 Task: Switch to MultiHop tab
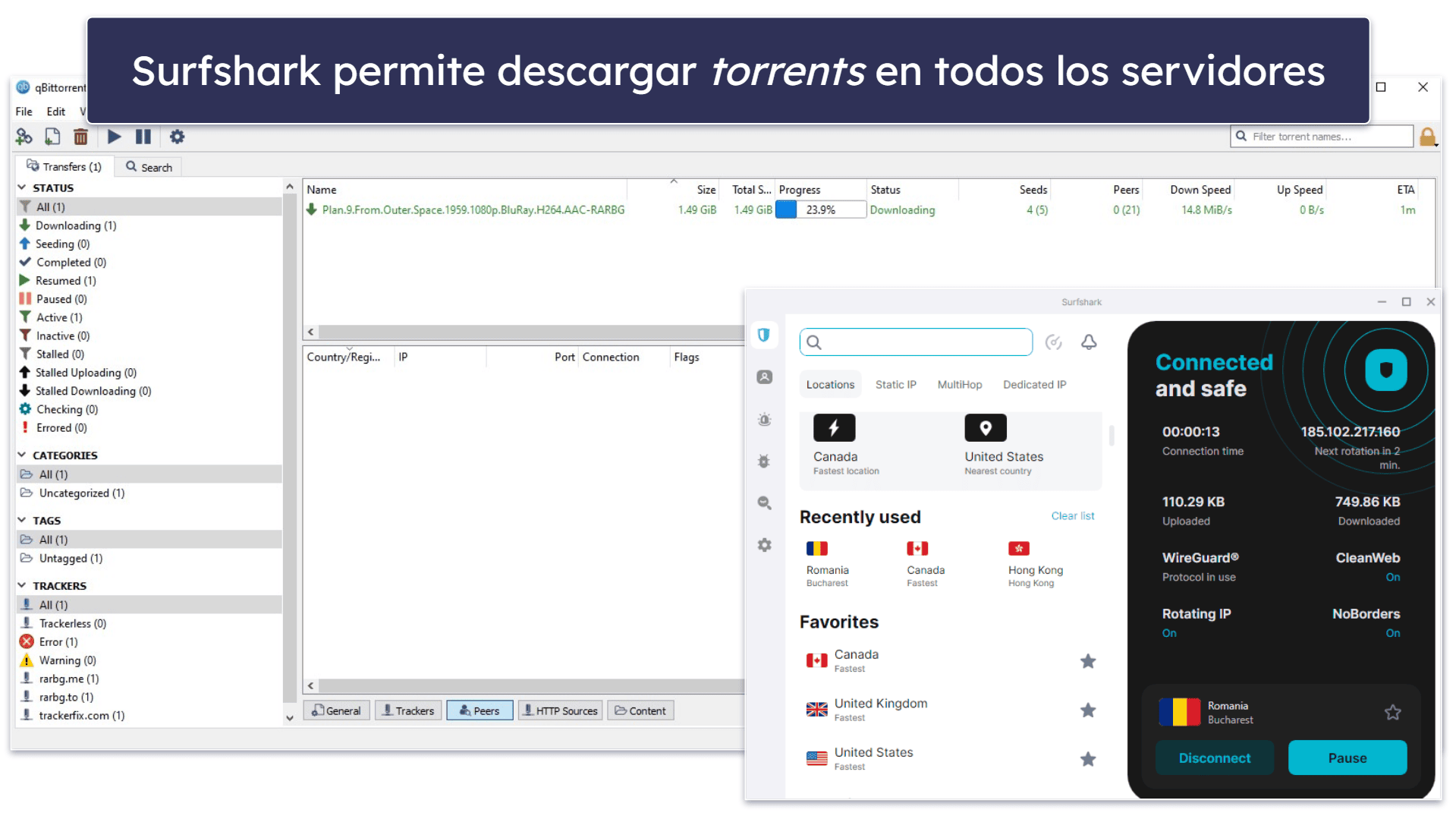coord(959,385)
